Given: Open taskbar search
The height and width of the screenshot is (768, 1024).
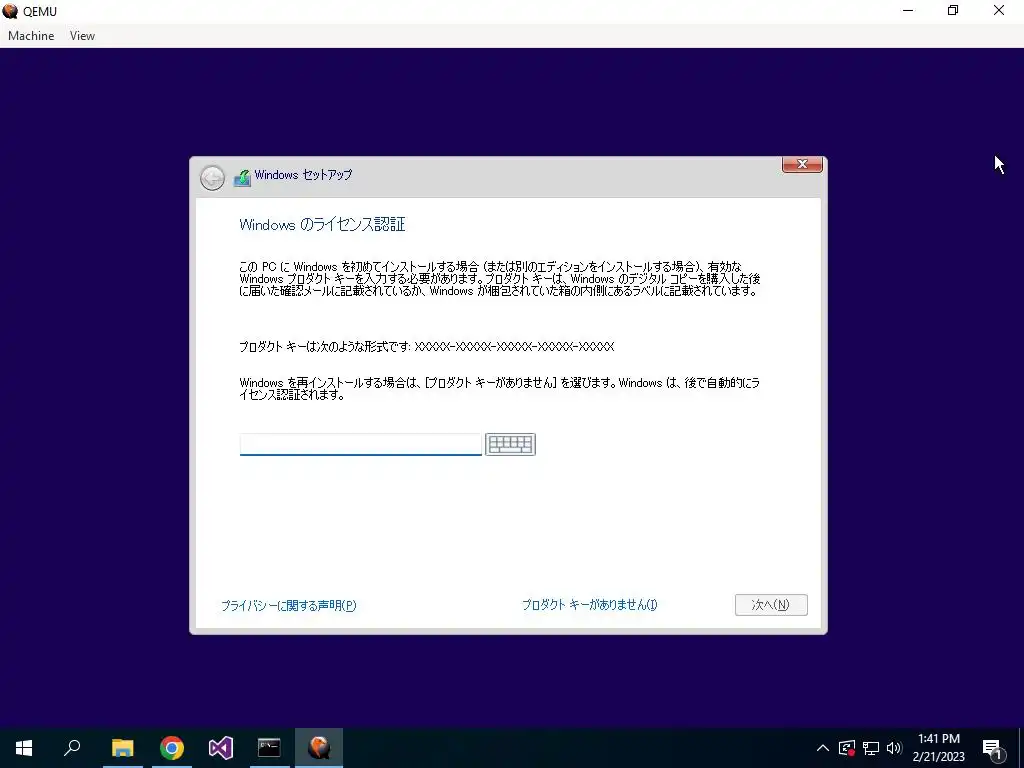Looking at the screenshot, I should (x=72, y=748).
